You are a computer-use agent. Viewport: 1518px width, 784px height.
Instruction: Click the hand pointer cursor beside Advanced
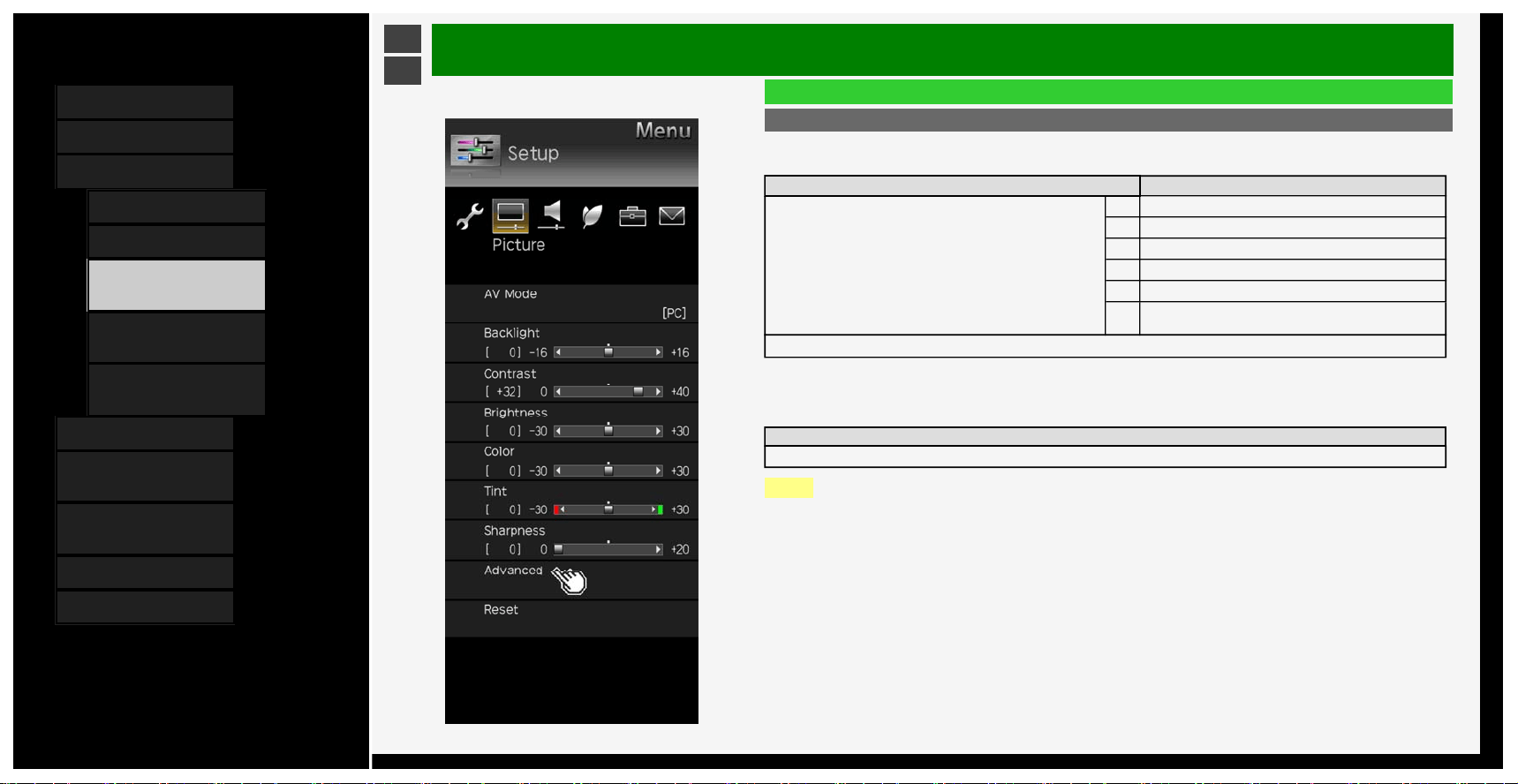click(x=570, y=580)
